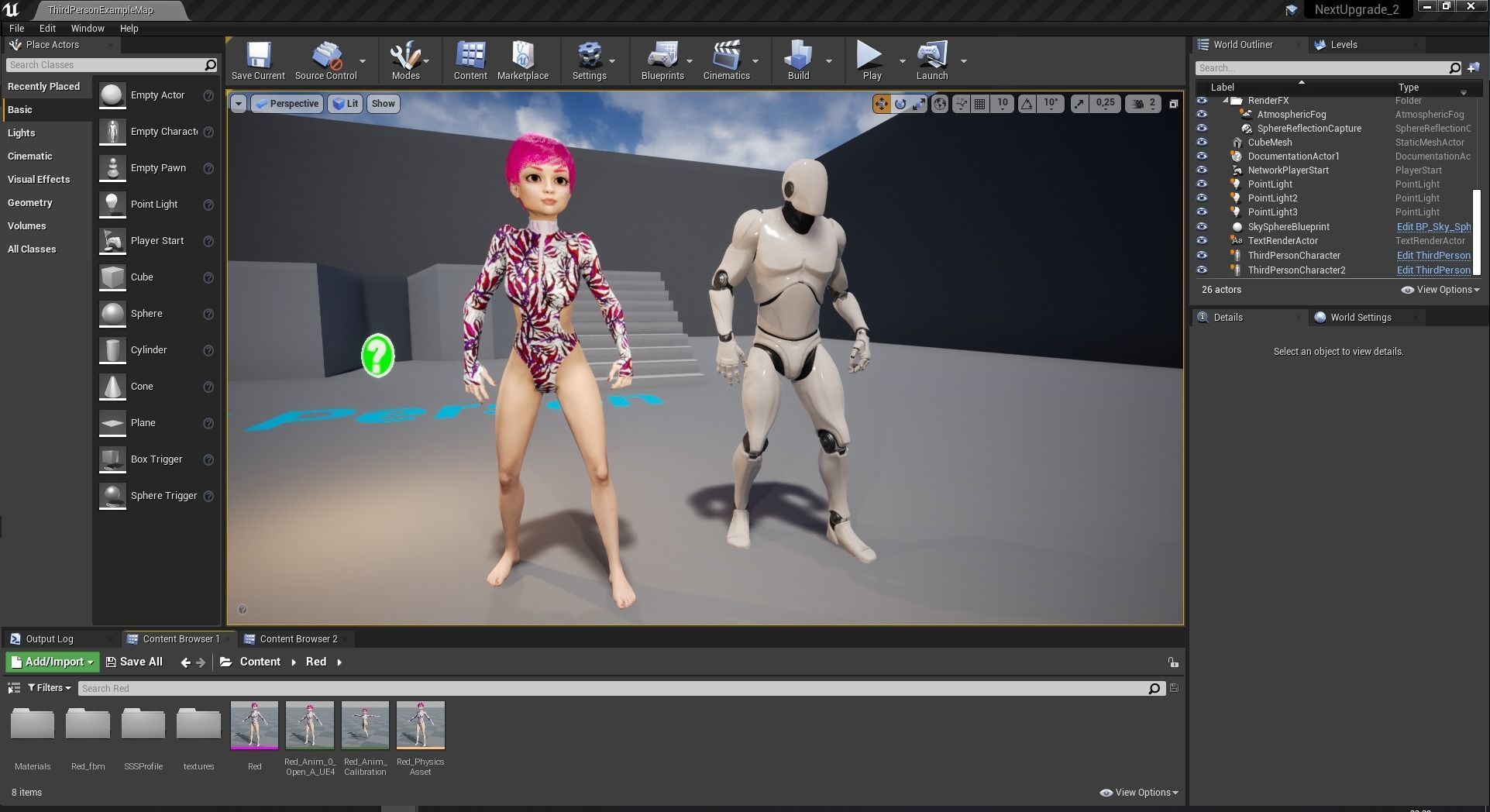
Task: Open the Filters dropdown in Content Browser
Action: tap(50, 688)
